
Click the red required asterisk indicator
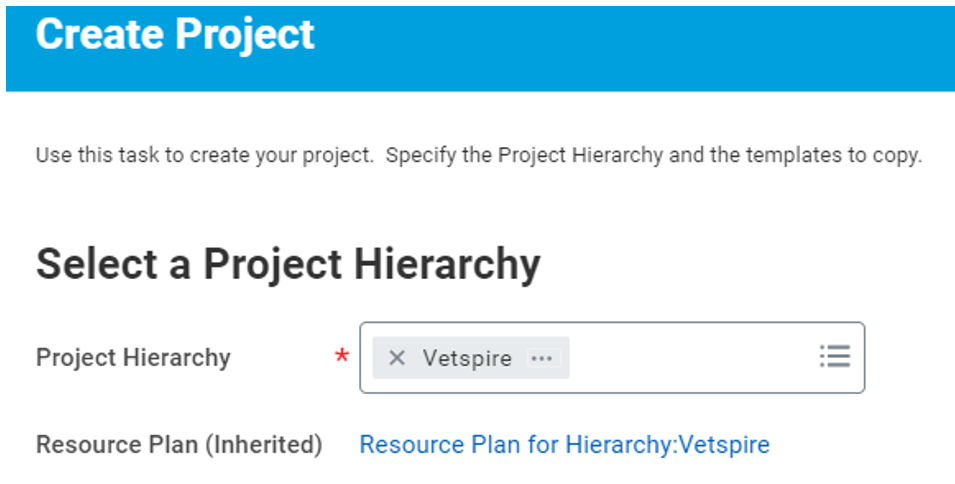point(342,357)
